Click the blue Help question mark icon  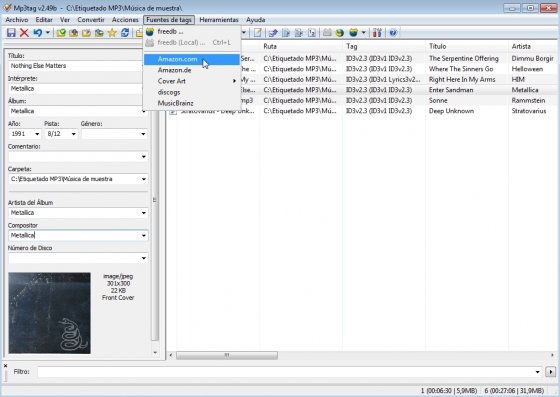393,33
